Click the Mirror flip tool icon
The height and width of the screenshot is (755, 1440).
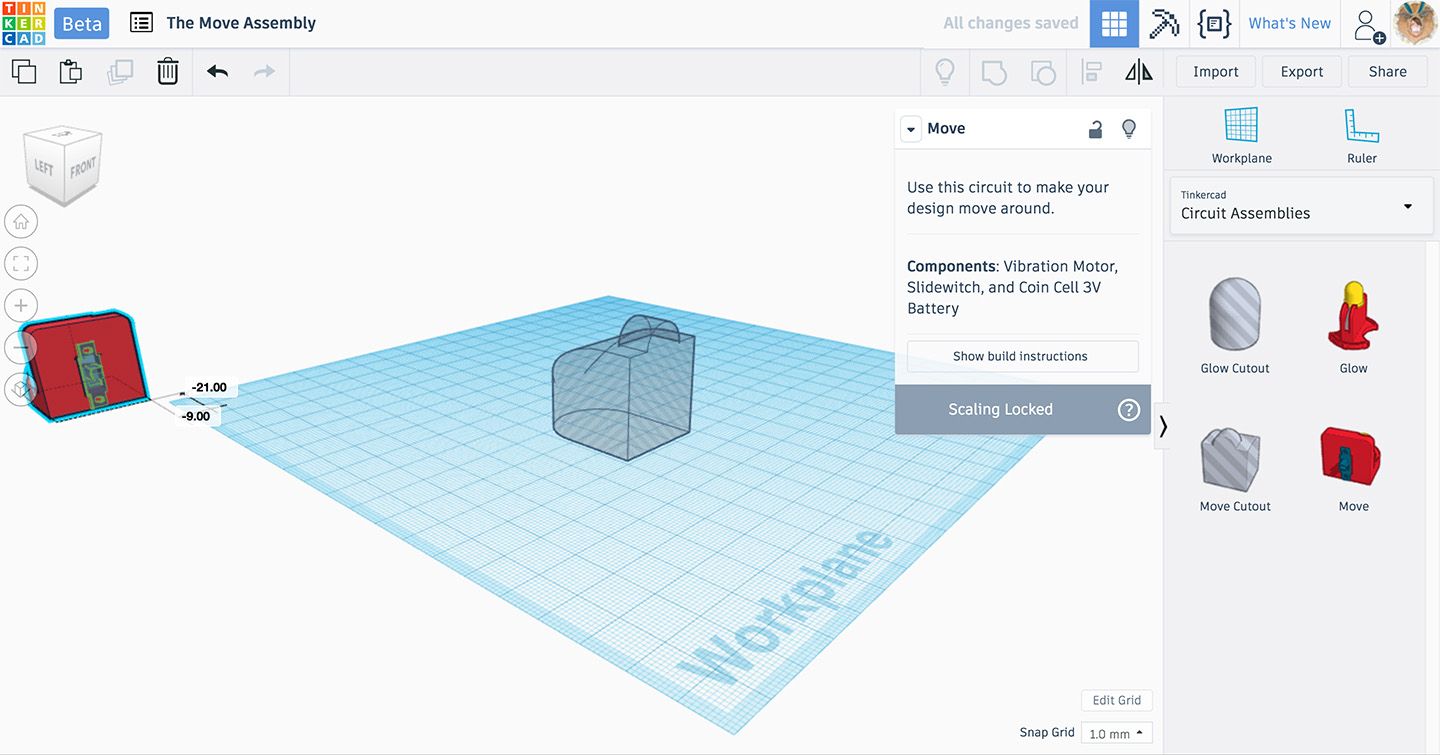tap(1138, 72)
